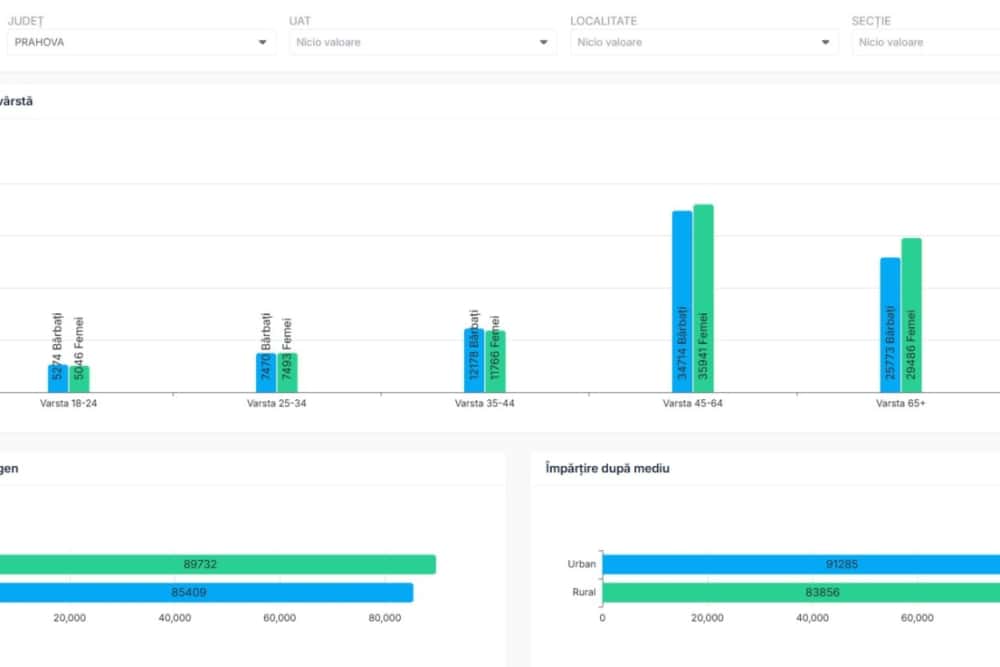Open the JUDEȚ dropdown showing PRAHOVA

[140, 42]
